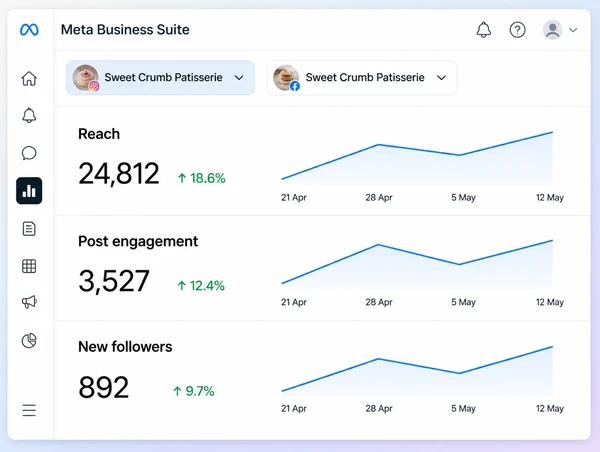Screen dimensions: 600x452
Task: Click the 9.7% followers increase indicator
Action: pyautogui.click(x=194, y=391)
